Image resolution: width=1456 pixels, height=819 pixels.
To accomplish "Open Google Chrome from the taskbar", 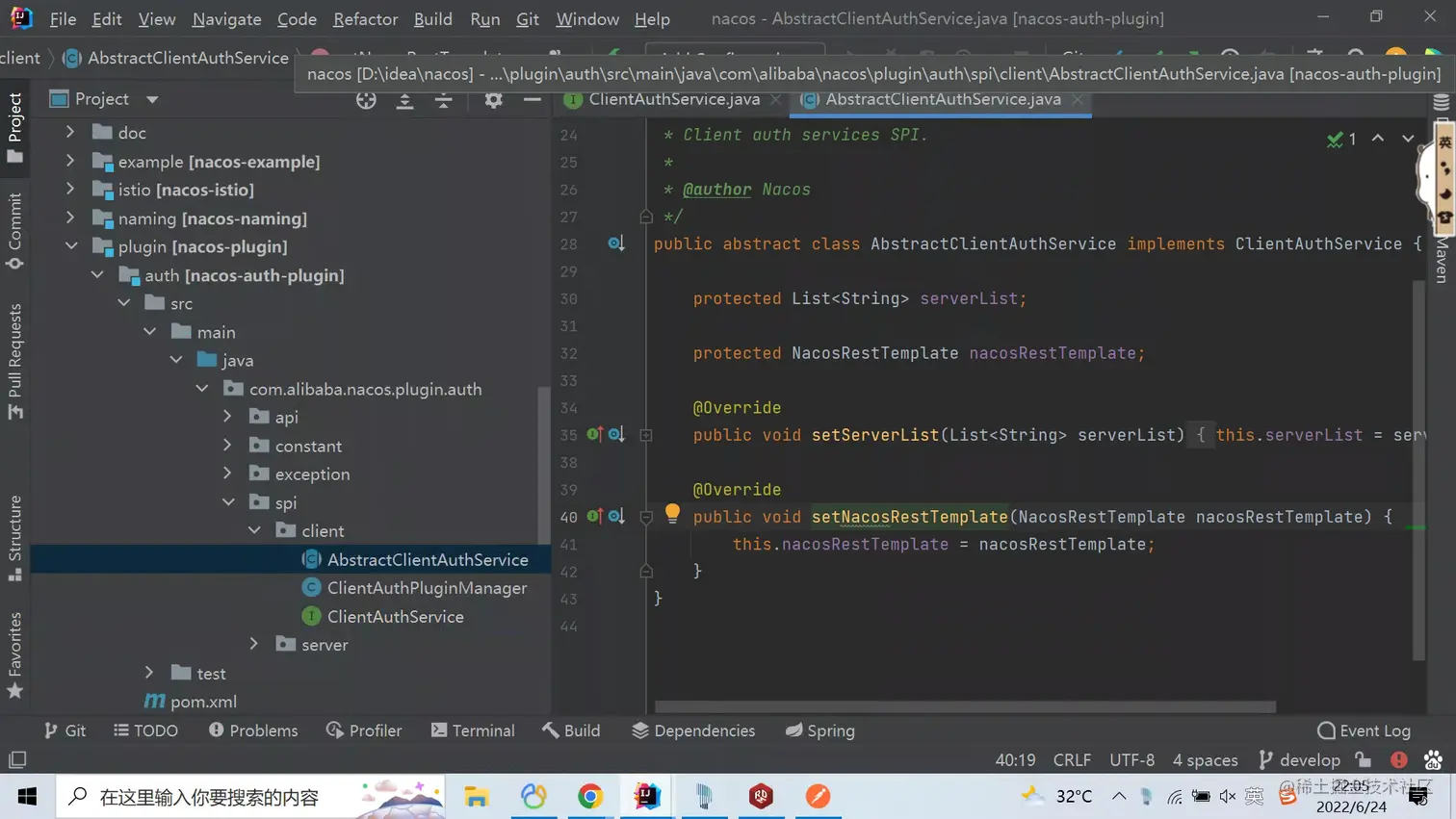I will (590, 796).
